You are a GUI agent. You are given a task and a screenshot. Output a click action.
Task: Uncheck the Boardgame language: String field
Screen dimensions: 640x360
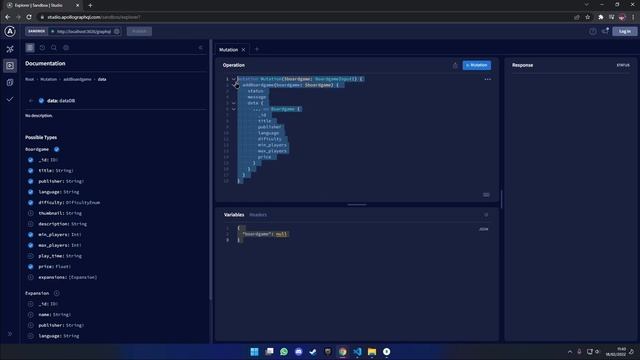(x=31, y=192)
